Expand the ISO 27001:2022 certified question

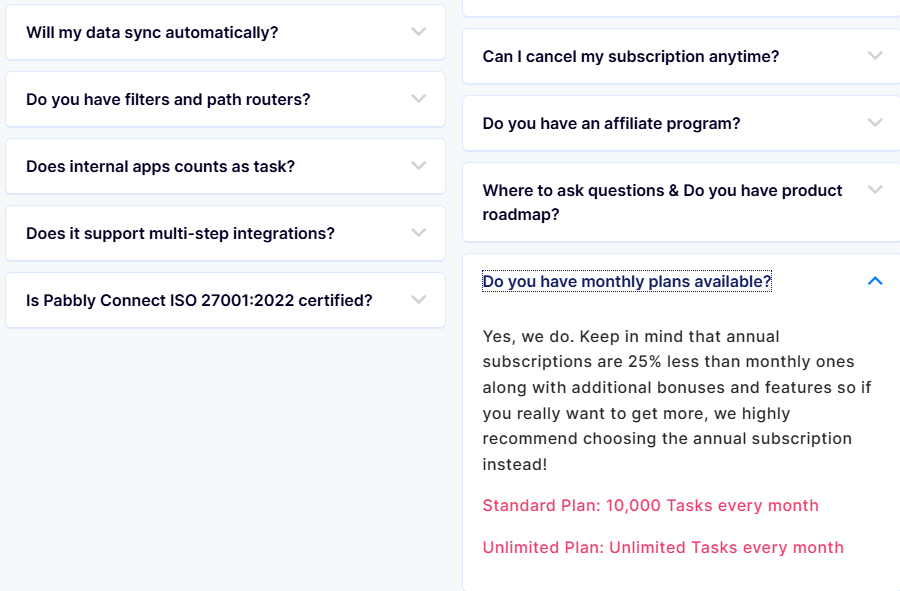(199, 300)
